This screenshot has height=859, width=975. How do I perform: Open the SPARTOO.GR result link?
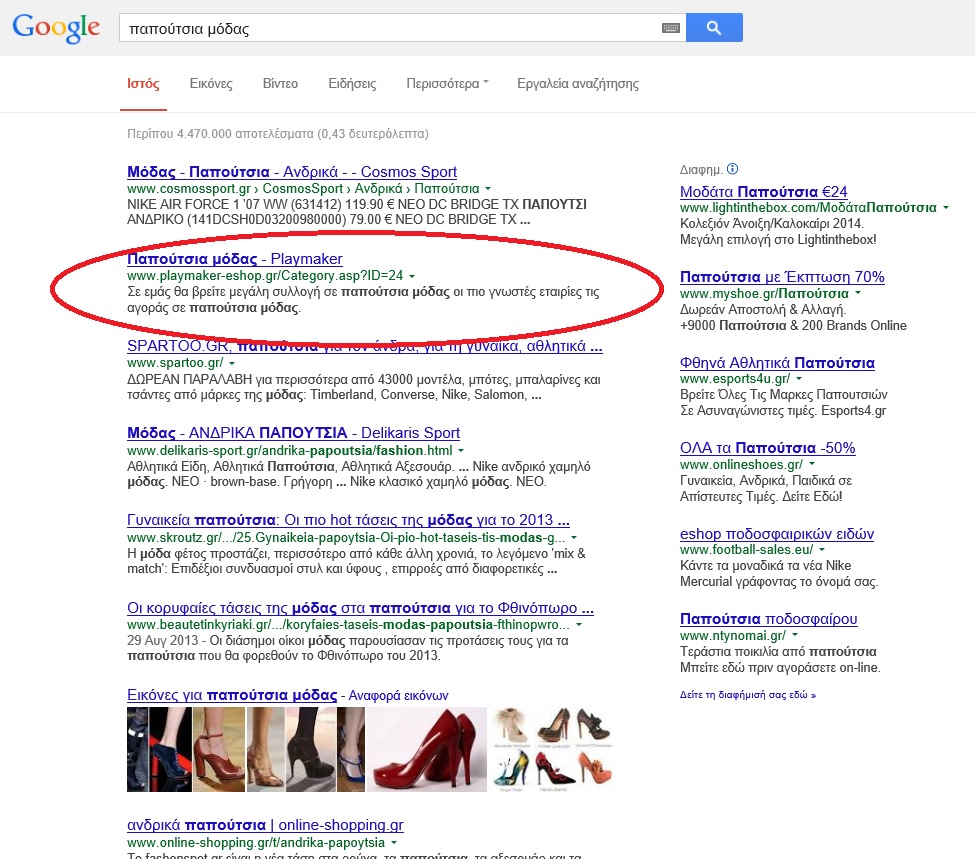pyautogui.click(x=364, y=346)
